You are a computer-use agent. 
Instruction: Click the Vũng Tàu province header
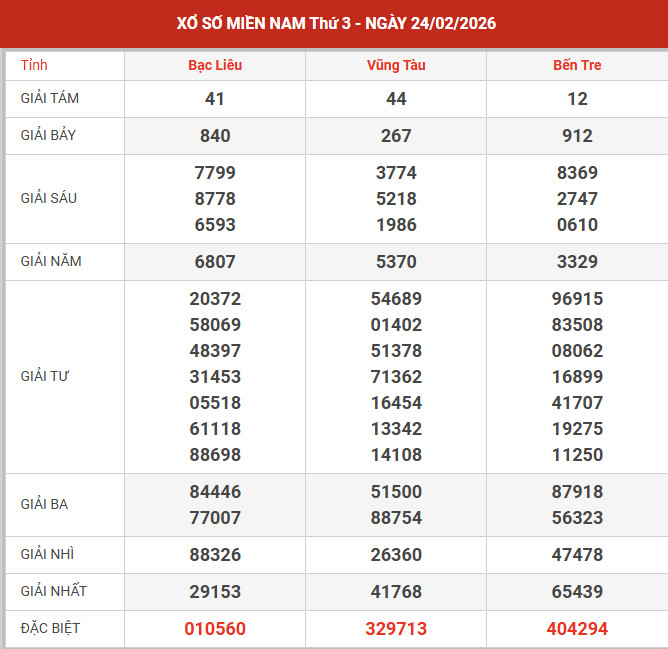396,65
